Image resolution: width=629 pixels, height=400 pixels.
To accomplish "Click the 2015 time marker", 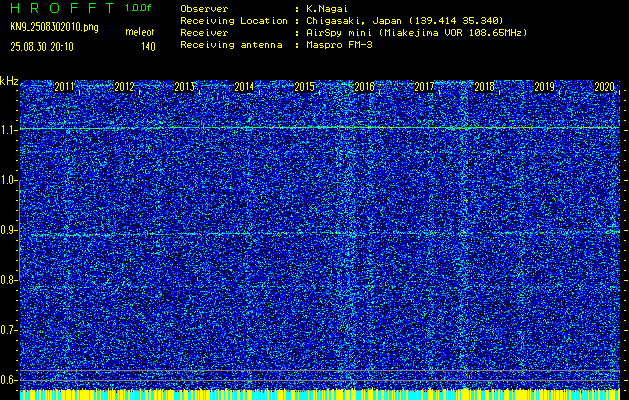I will 304,87.
